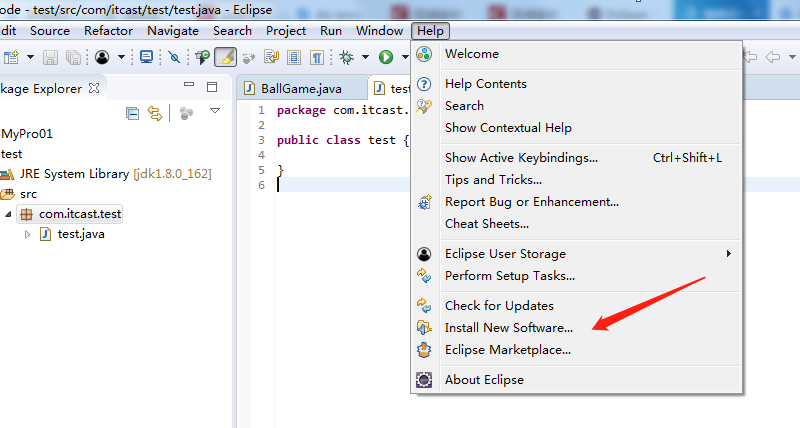Open the Refactor menu

click(108, 31)
